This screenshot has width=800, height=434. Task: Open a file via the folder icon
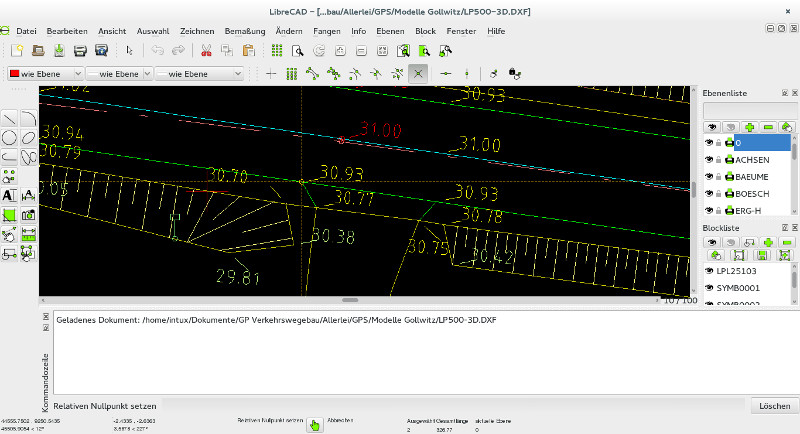[38, 50]
